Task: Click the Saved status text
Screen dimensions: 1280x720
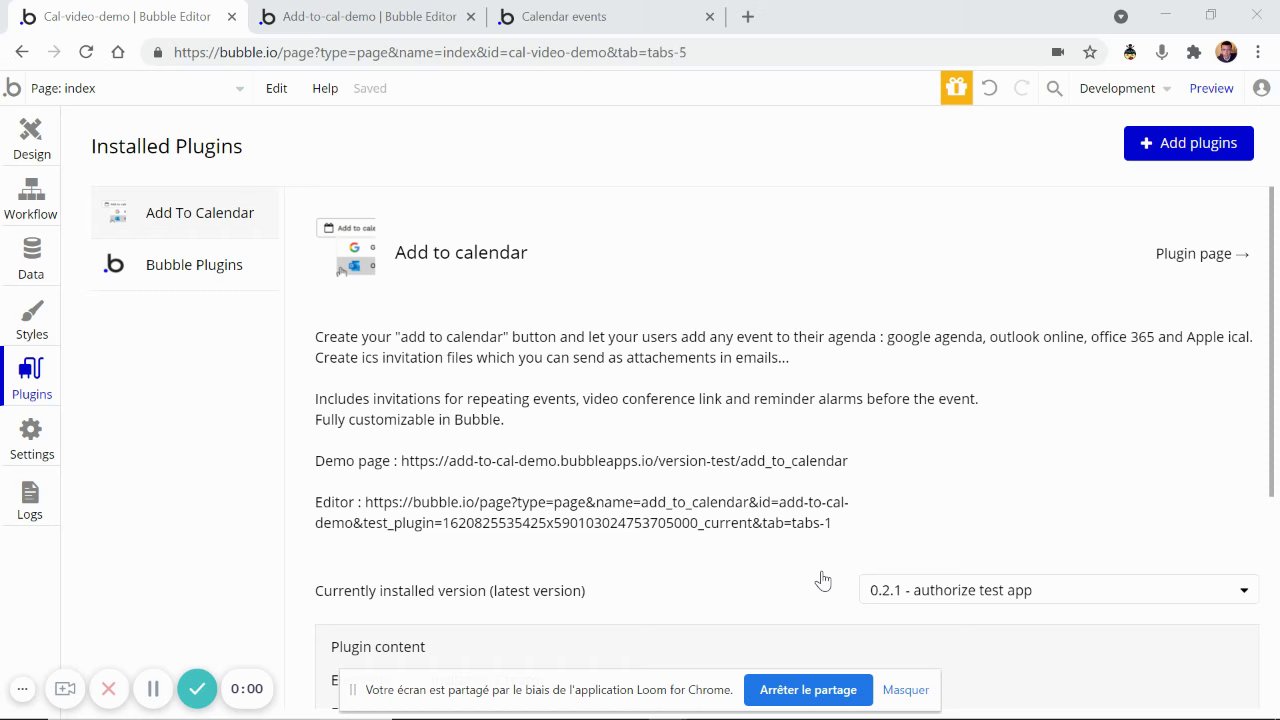Action: 370,88
